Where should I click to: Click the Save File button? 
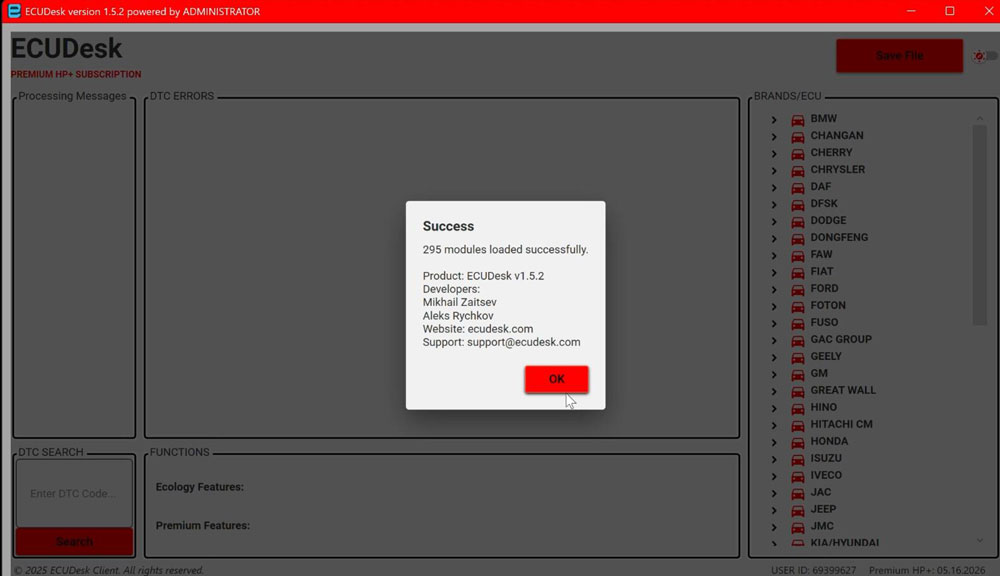[x=898, y=56]
